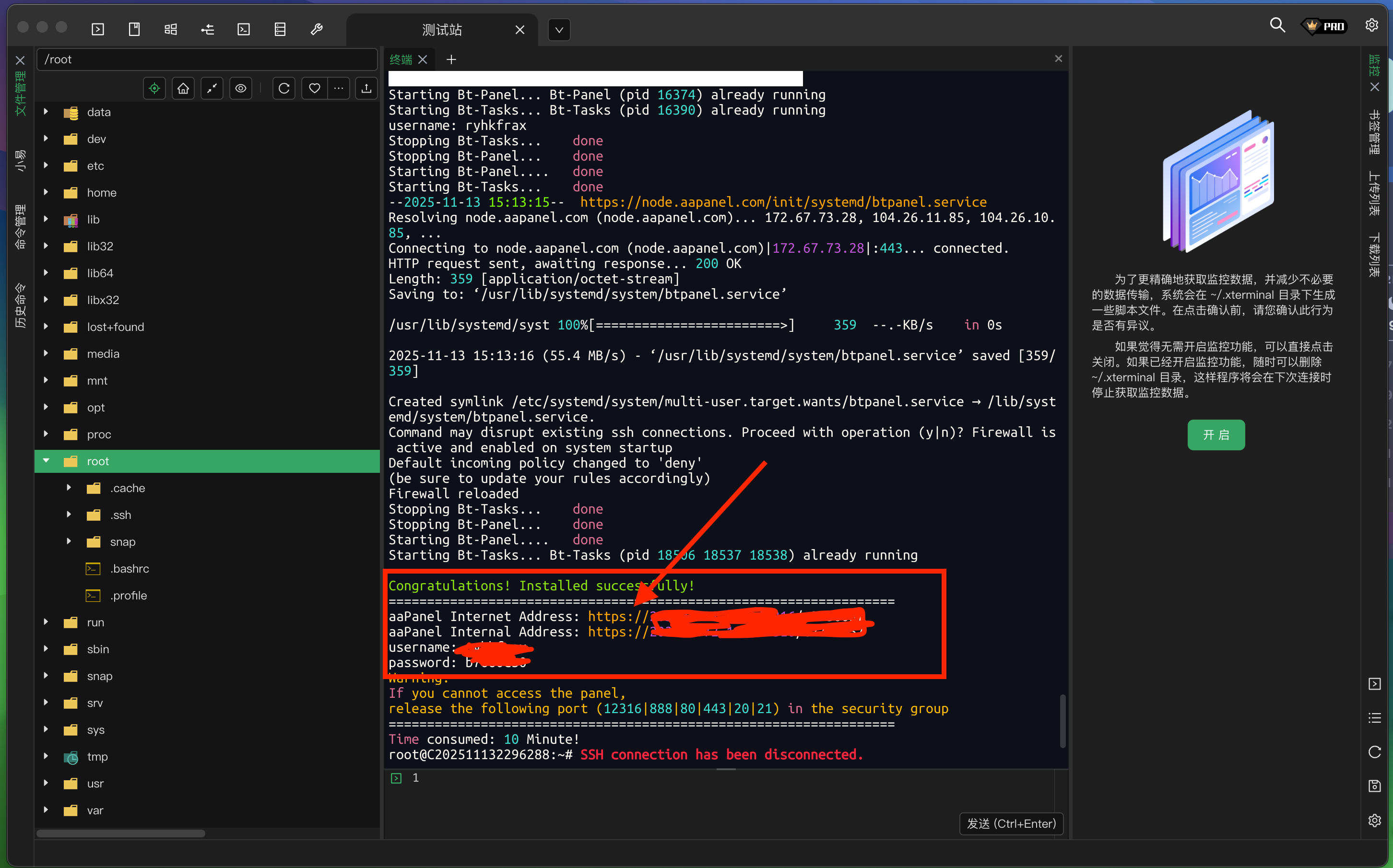Click the locate target icon in file toolbar
This screenshot has height=868, width=1393.
tap(154, 88)
